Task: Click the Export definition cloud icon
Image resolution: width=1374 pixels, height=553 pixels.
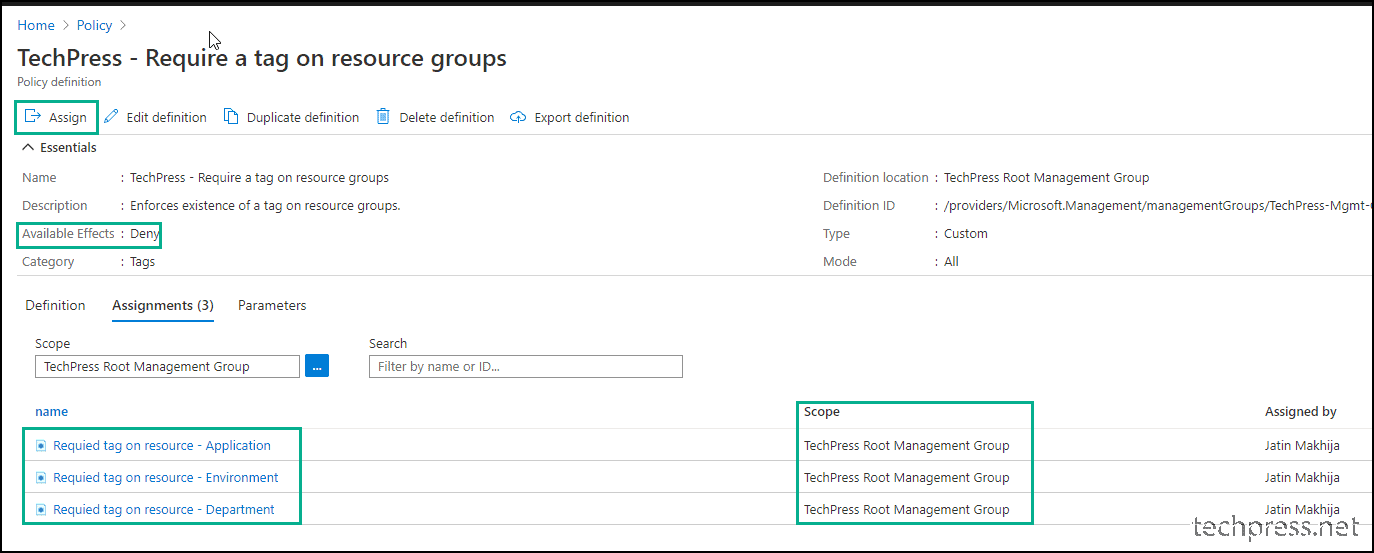Action: point(518,117)
